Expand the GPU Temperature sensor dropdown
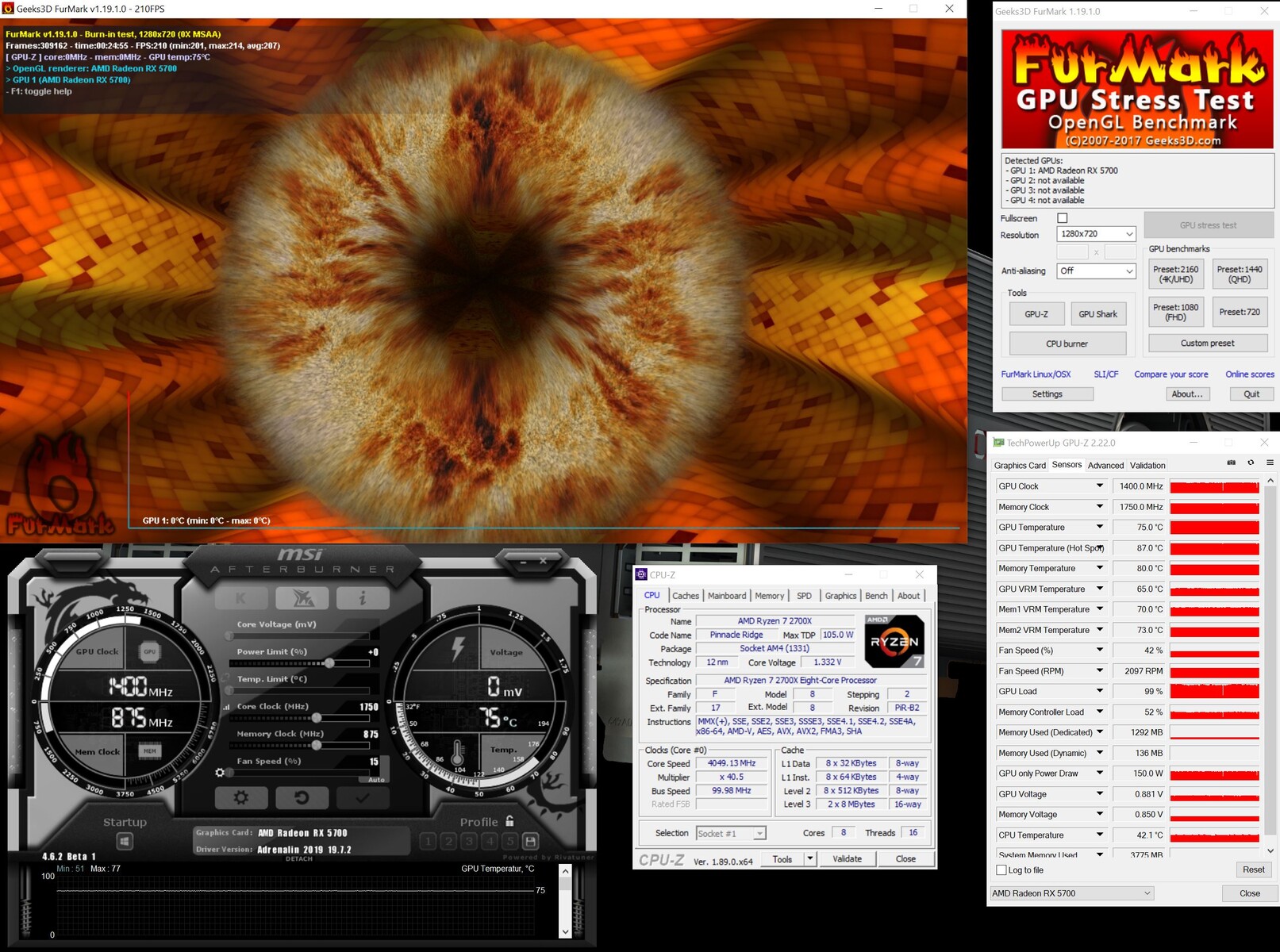Image resolution: width=1280 pixels, height=952 pixels. [x=1100, y=528]
